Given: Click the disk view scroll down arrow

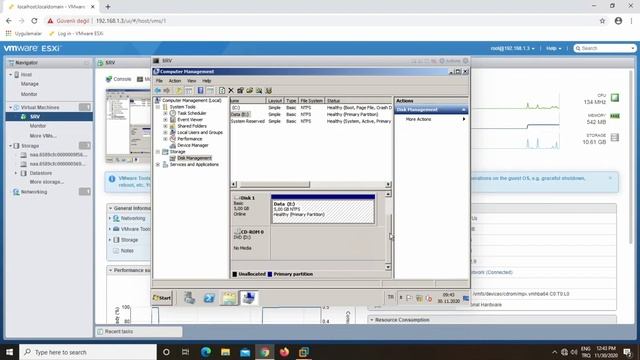Looking at the screenshot, I should pos(388,267).
